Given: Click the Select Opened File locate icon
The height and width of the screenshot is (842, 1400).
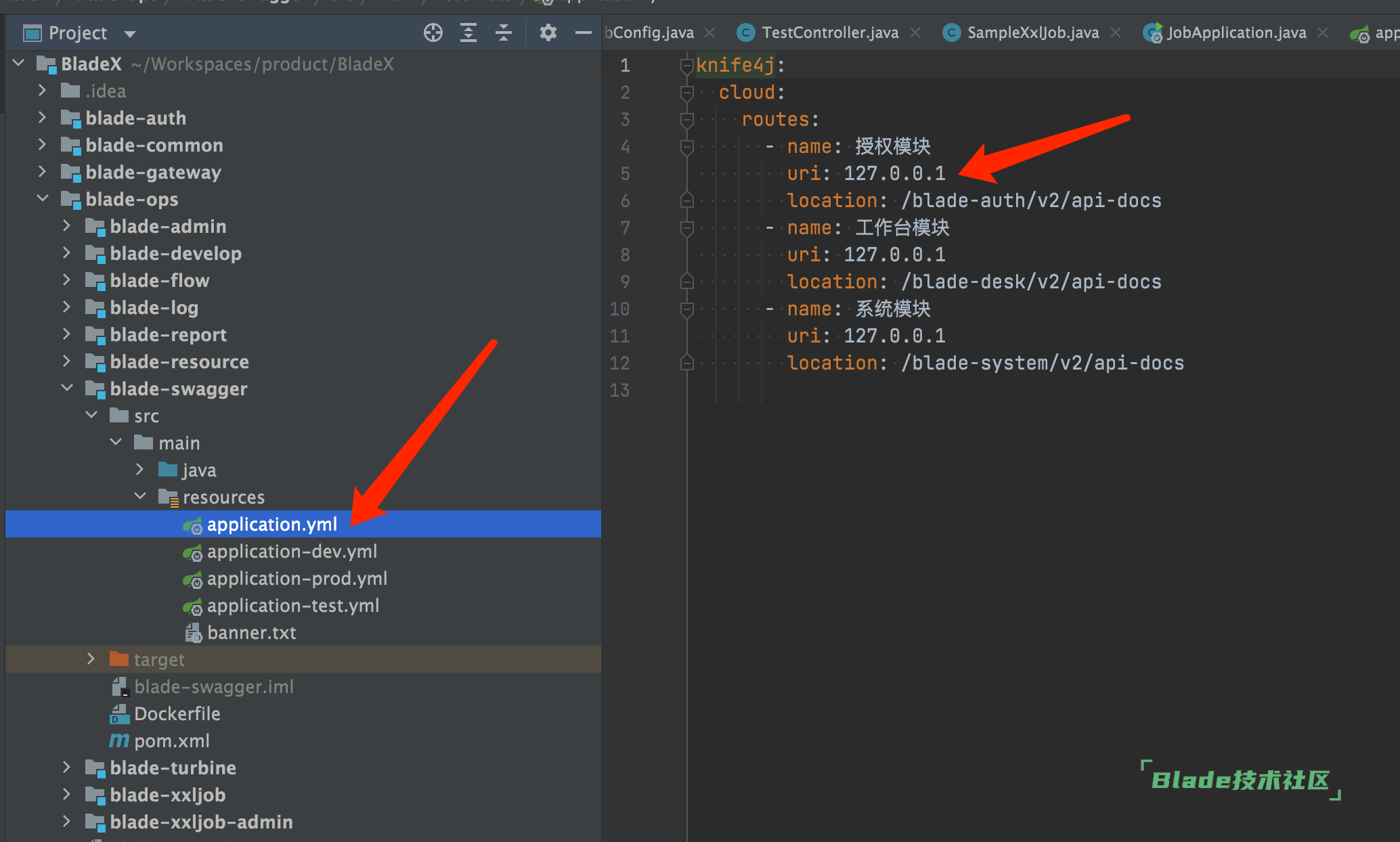Looking at the screenshot, I should pyautogui.click(x=433, y=32).
